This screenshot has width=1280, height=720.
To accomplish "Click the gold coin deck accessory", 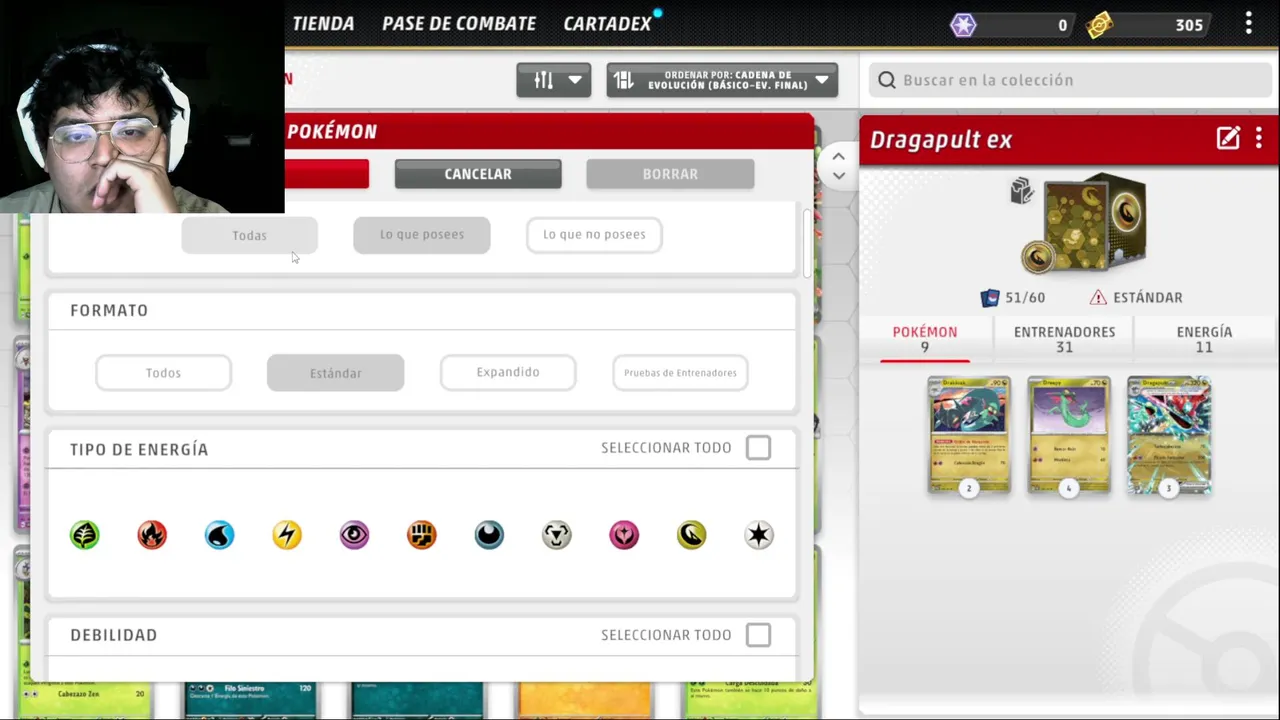I will (x=1038, y=259).
